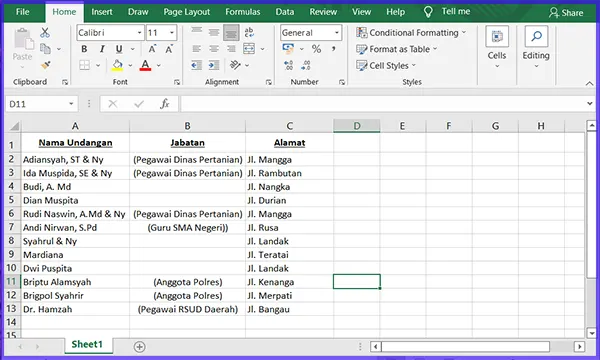Switch to the Draw tab
The width and height of the screenshot is (600, 360).
click(x=138, y=12)
